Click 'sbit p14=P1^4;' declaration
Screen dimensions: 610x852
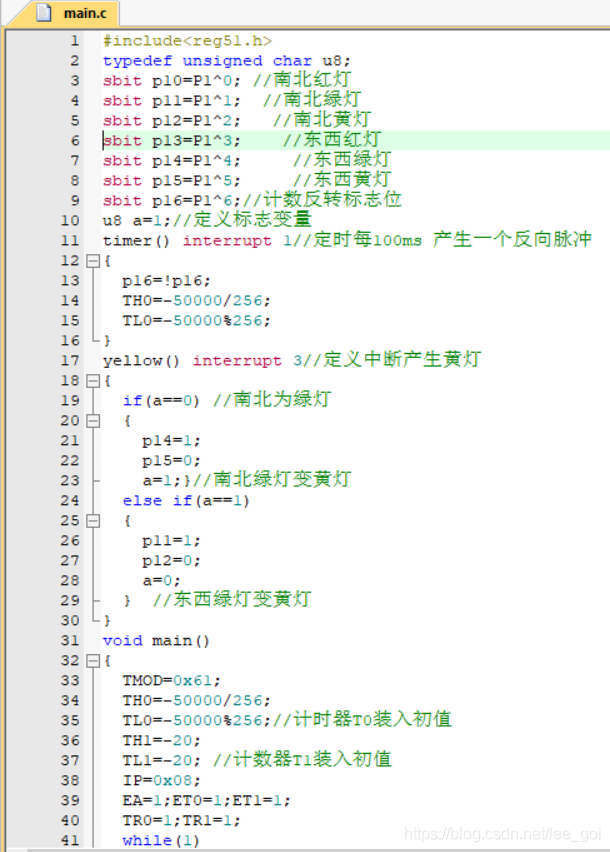tap(171, 161)
